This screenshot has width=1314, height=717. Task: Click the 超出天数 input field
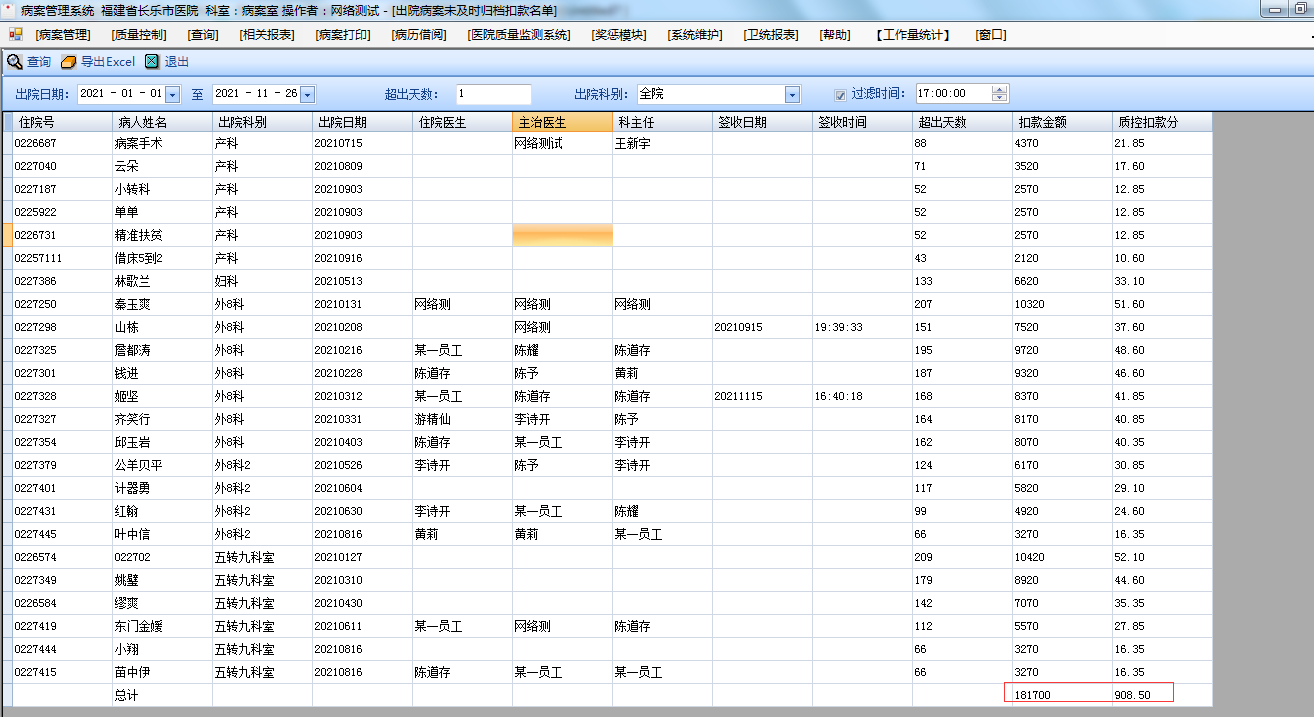click(494, 94)
